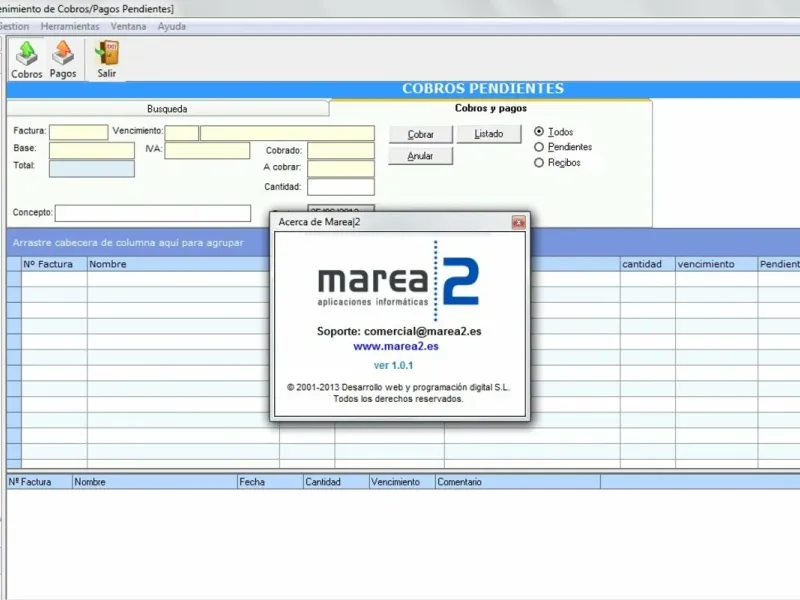Sort by lowercase vencimiento column header
The width and height of the screenshot is (800, 600).
point(717,264)
